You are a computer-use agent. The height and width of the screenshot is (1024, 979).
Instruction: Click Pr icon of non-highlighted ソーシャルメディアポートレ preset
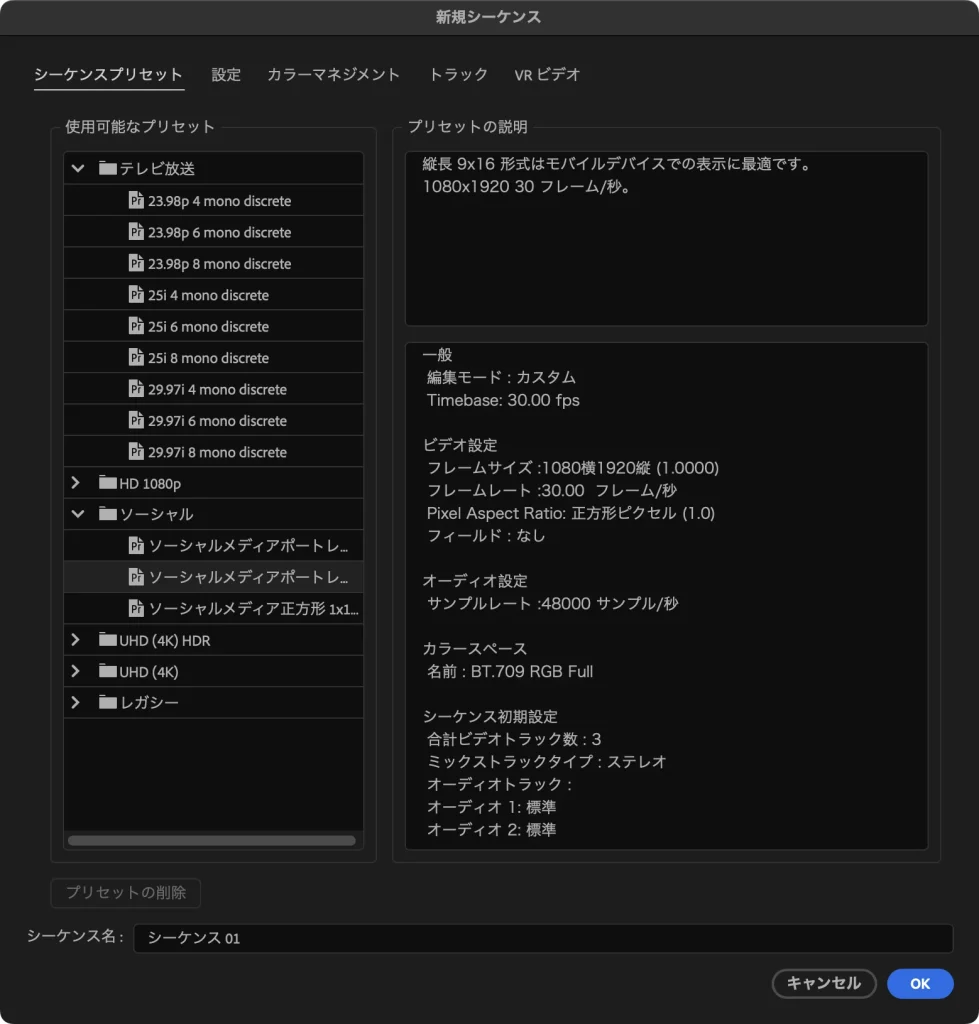click(136, 545)
